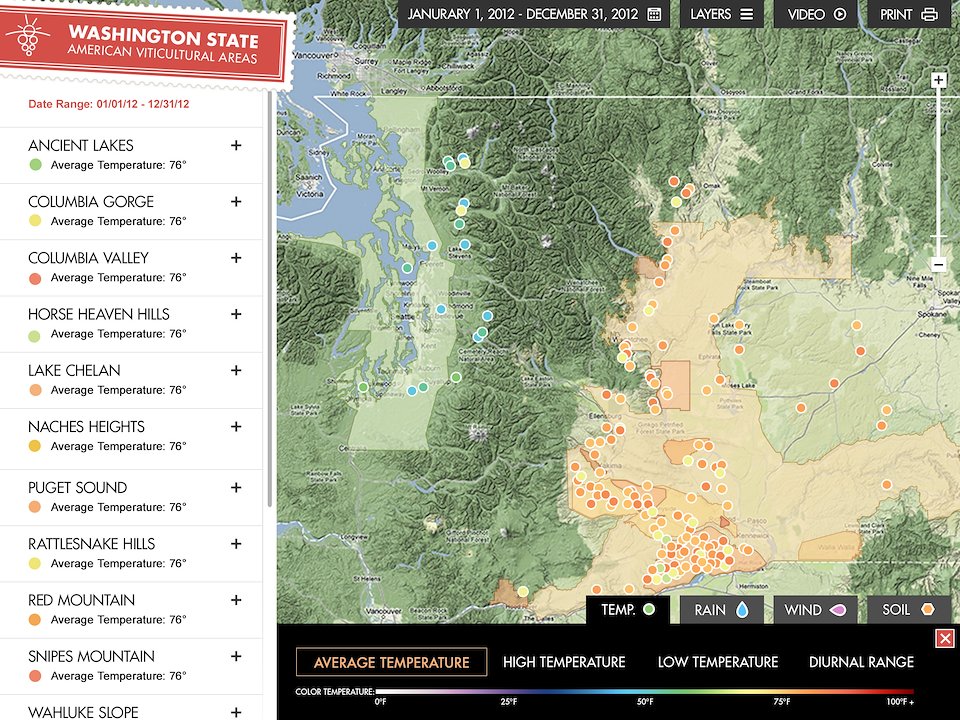Viewport: 960px width, 720px height.
Task: Select the Average Temperature tab
Action: [x=391, y=662]
